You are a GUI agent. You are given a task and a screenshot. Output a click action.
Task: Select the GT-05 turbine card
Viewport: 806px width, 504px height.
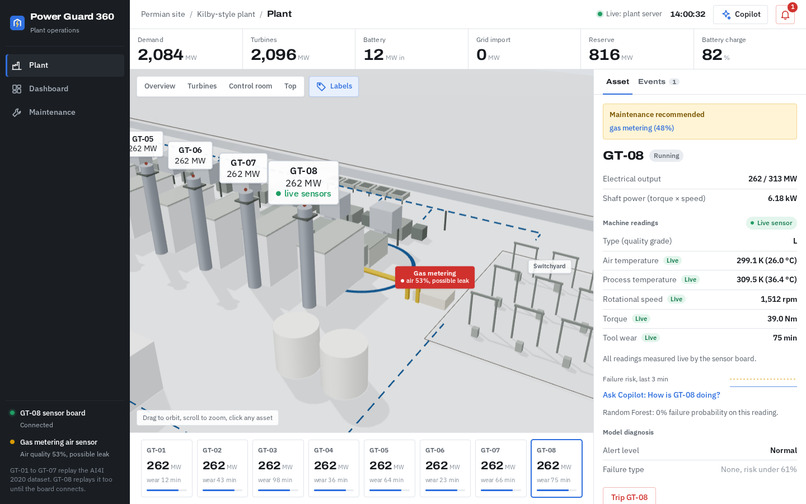coord(390,468)
